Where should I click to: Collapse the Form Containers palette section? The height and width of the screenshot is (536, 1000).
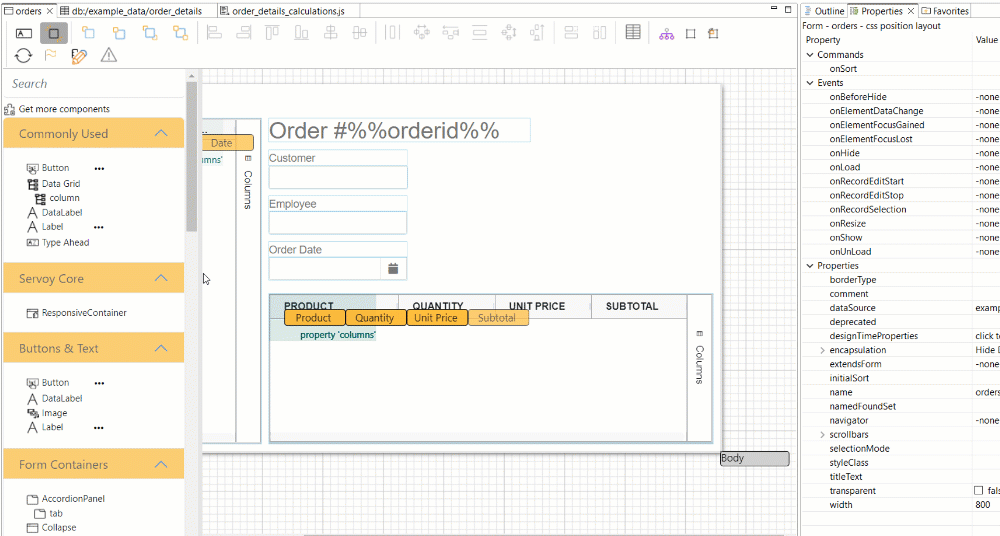(x=160, y=464)
